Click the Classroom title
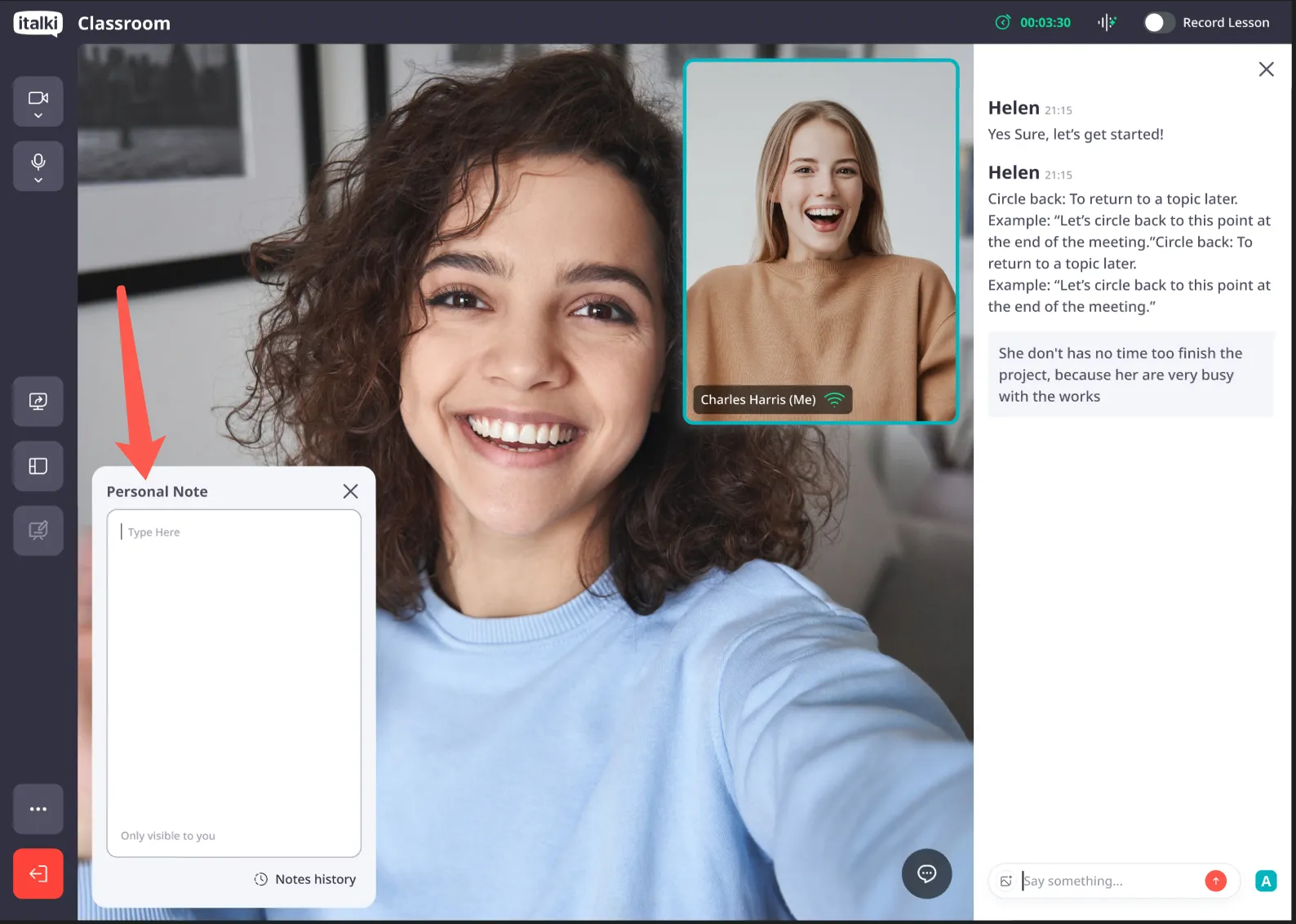1296x924 pixels. pos(124,24)
